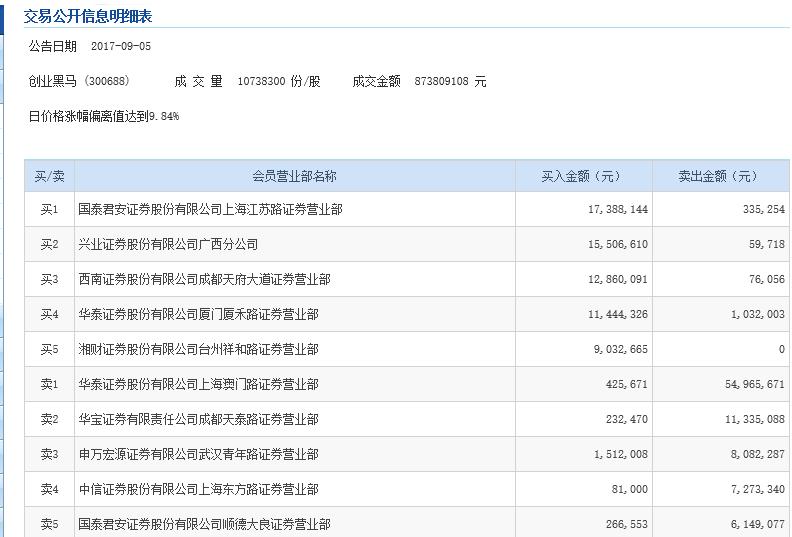Select the 买4 row label
This screenshot has height=537, width=792.
pyautogui.click(x=50, y=314)
